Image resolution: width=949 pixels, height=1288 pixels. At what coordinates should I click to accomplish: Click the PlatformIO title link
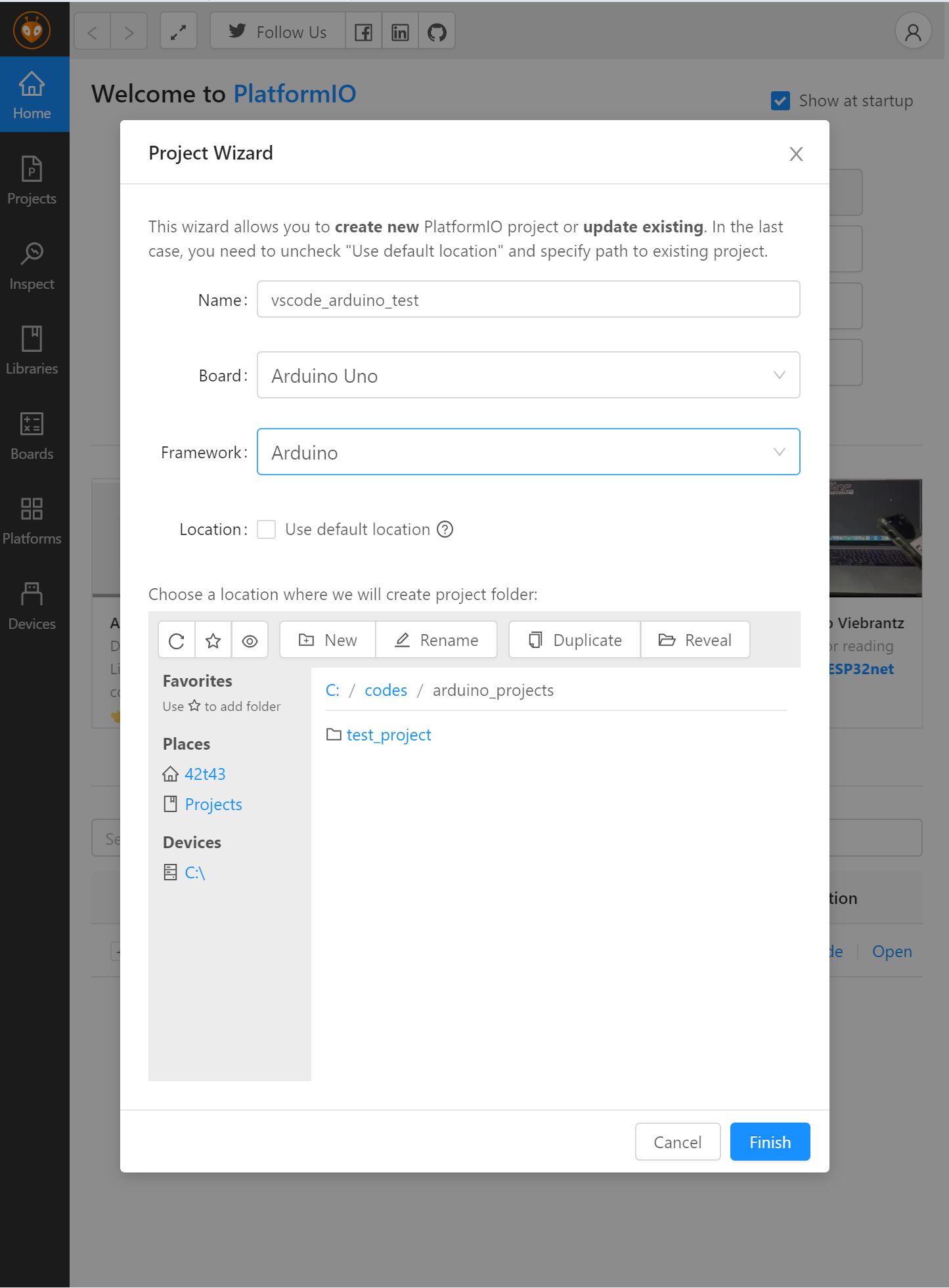coord(294,94)
